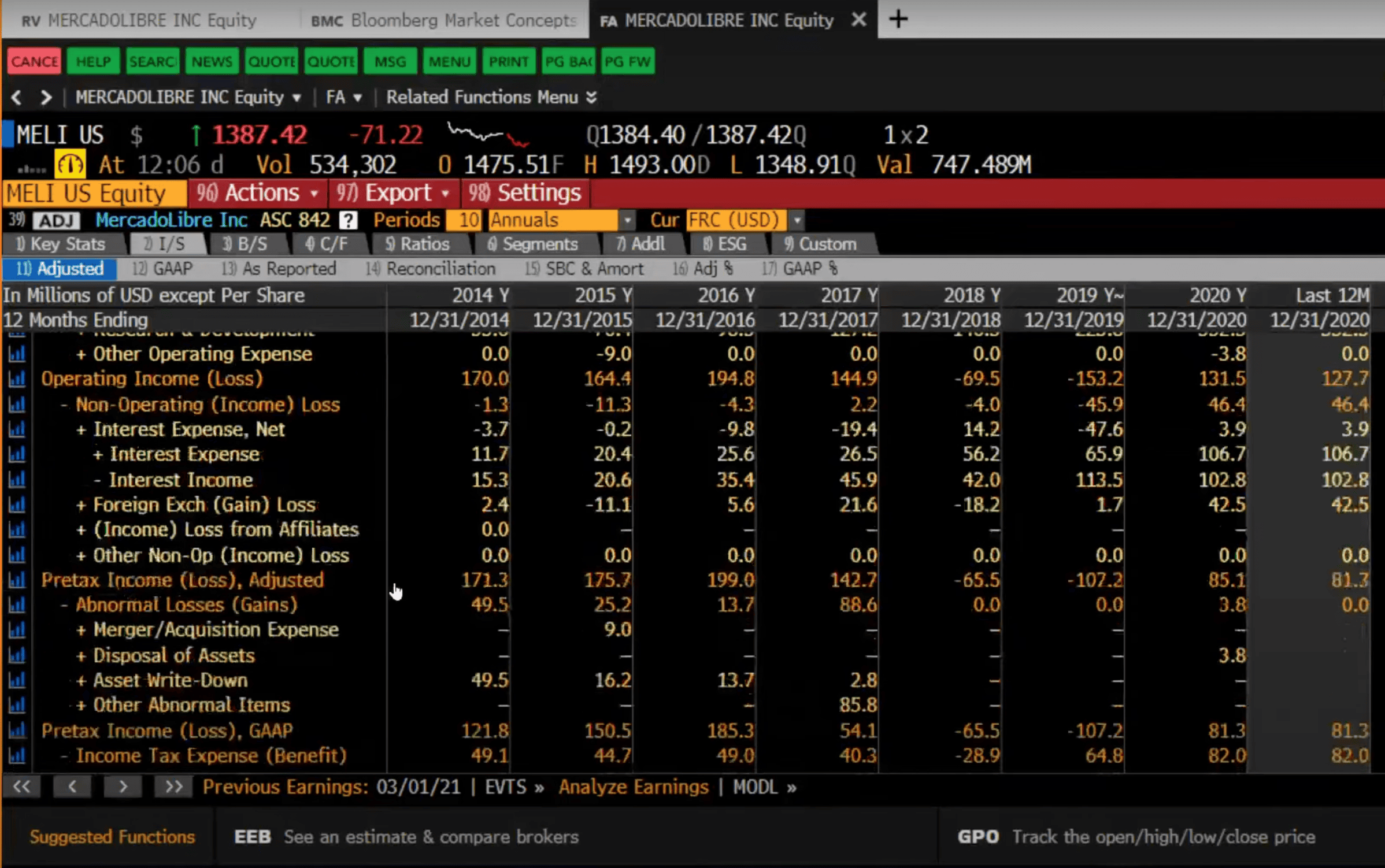
Task: Jump to last columns with double-right arrow
Action: point(173,787)
